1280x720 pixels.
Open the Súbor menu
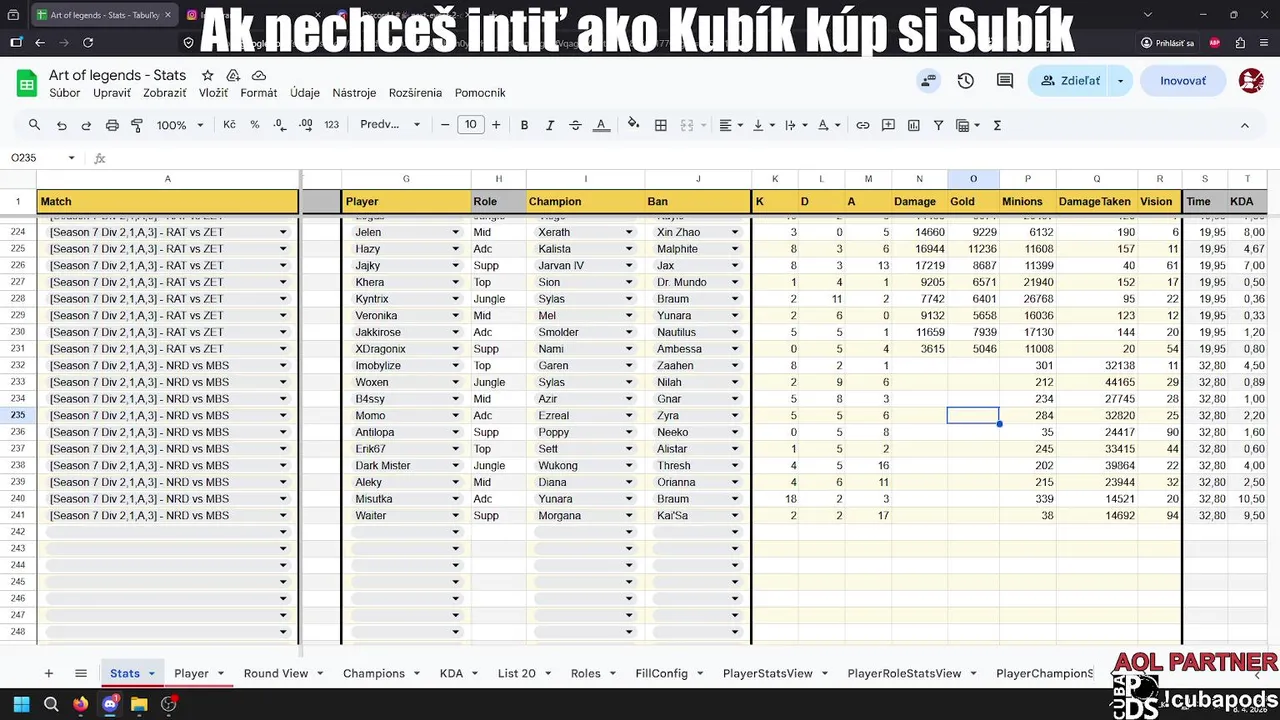point(65,93)
